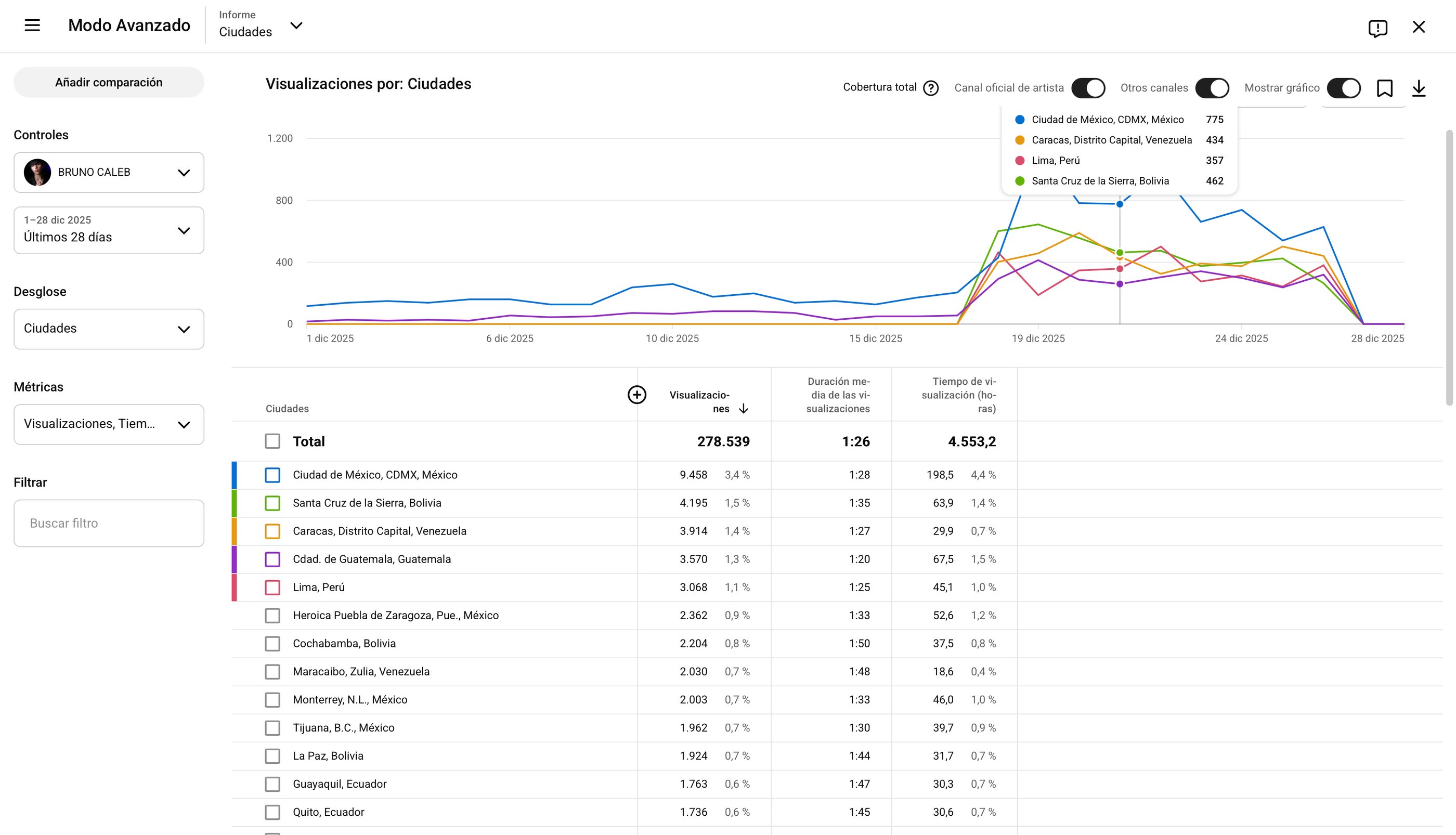Check the Cochabamba, Bolivia row checkbox
Viewport: 1456px width, 835px height.
point(272,644)
